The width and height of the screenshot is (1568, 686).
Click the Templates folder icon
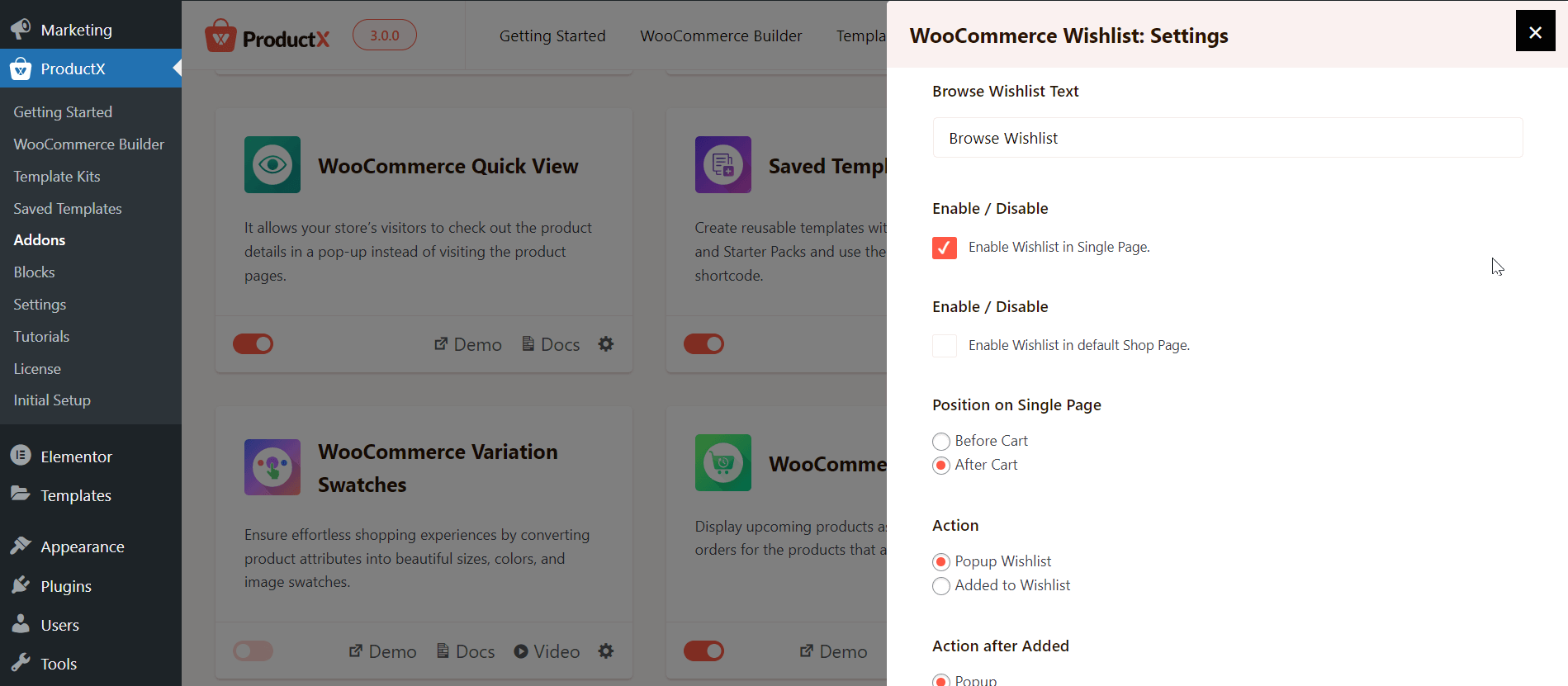tap(21, 494)
